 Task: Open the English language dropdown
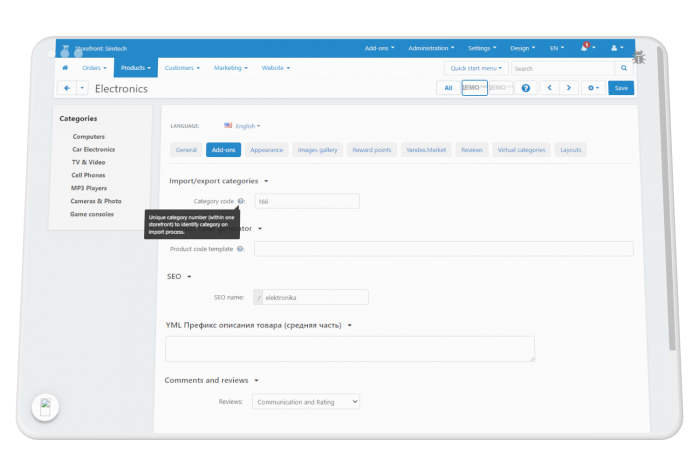point(248,126)
